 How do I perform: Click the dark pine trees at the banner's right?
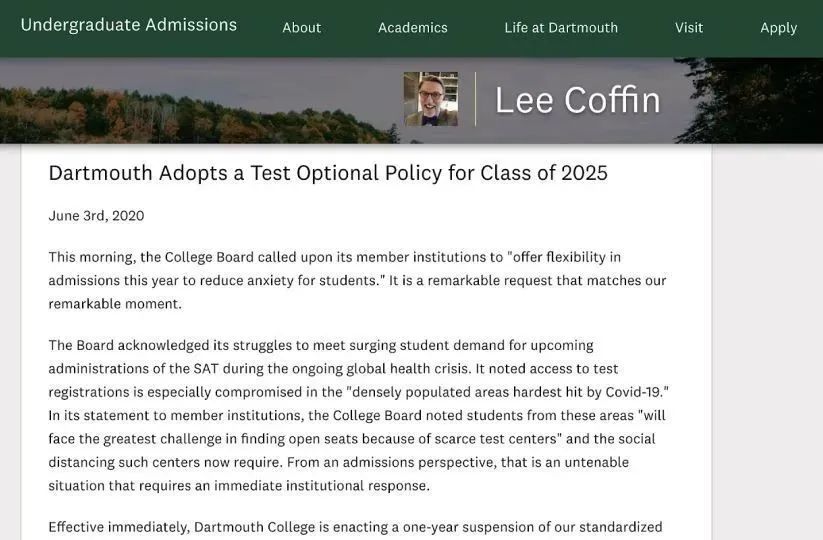point(760,100)
